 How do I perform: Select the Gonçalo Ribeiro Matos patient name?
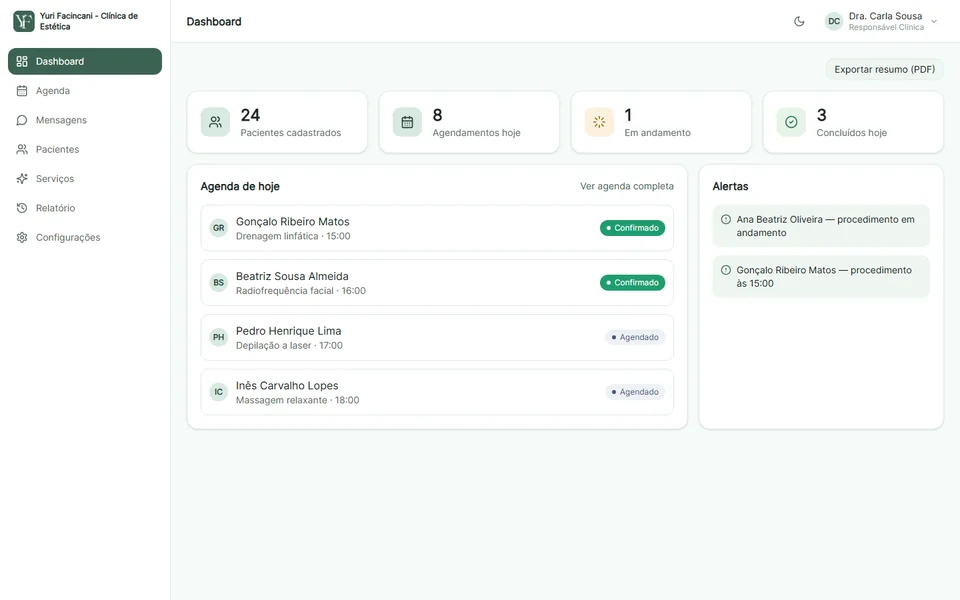point(293,222)
